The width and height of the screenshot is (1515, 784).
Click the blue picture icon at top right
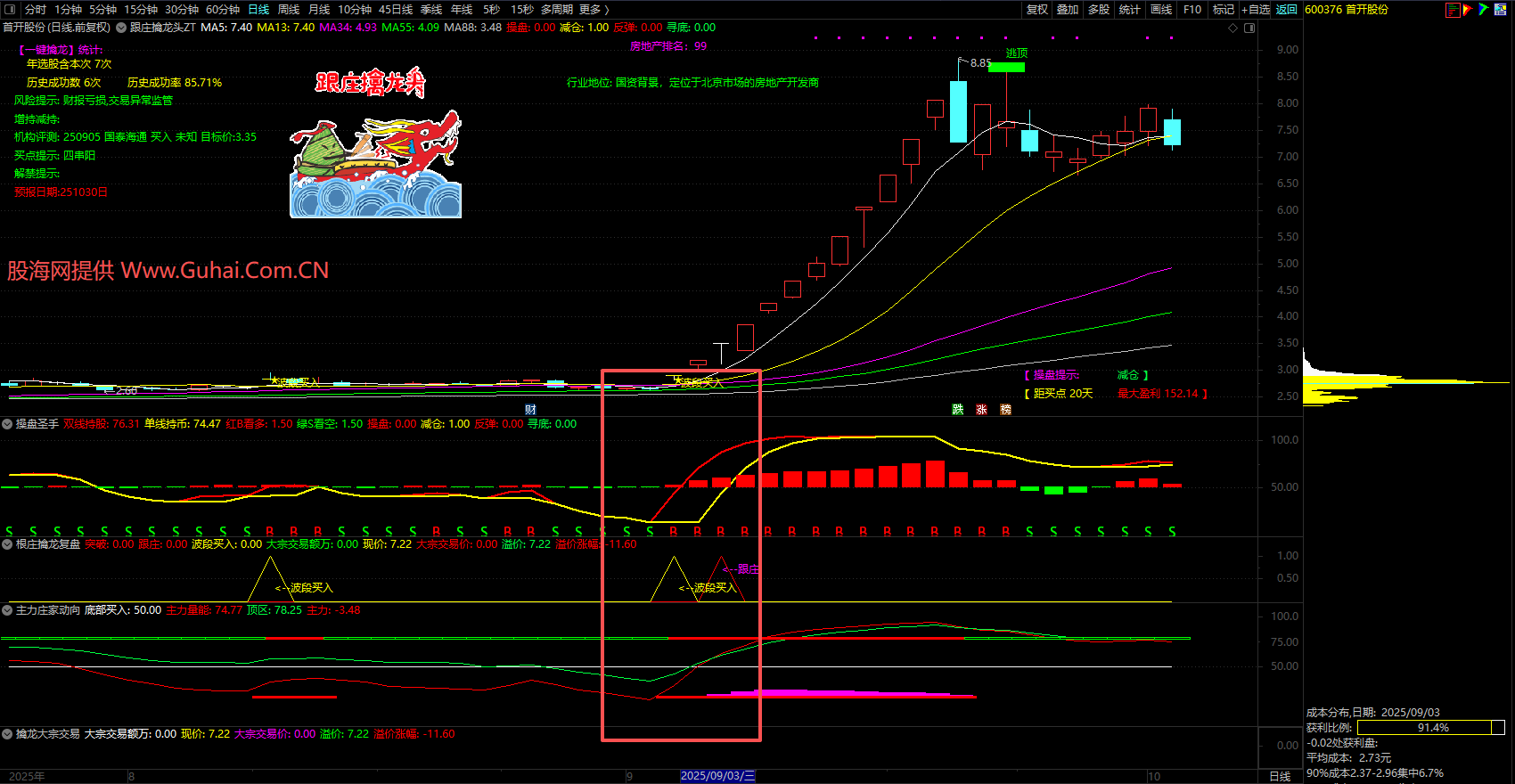(1501, 10)
